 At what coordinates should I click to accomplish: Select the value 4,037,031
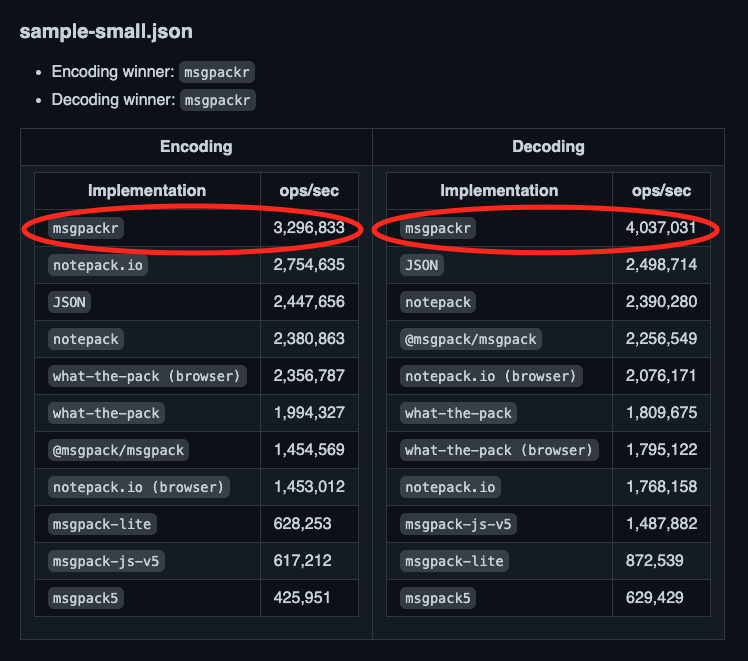tap(661, 228)
